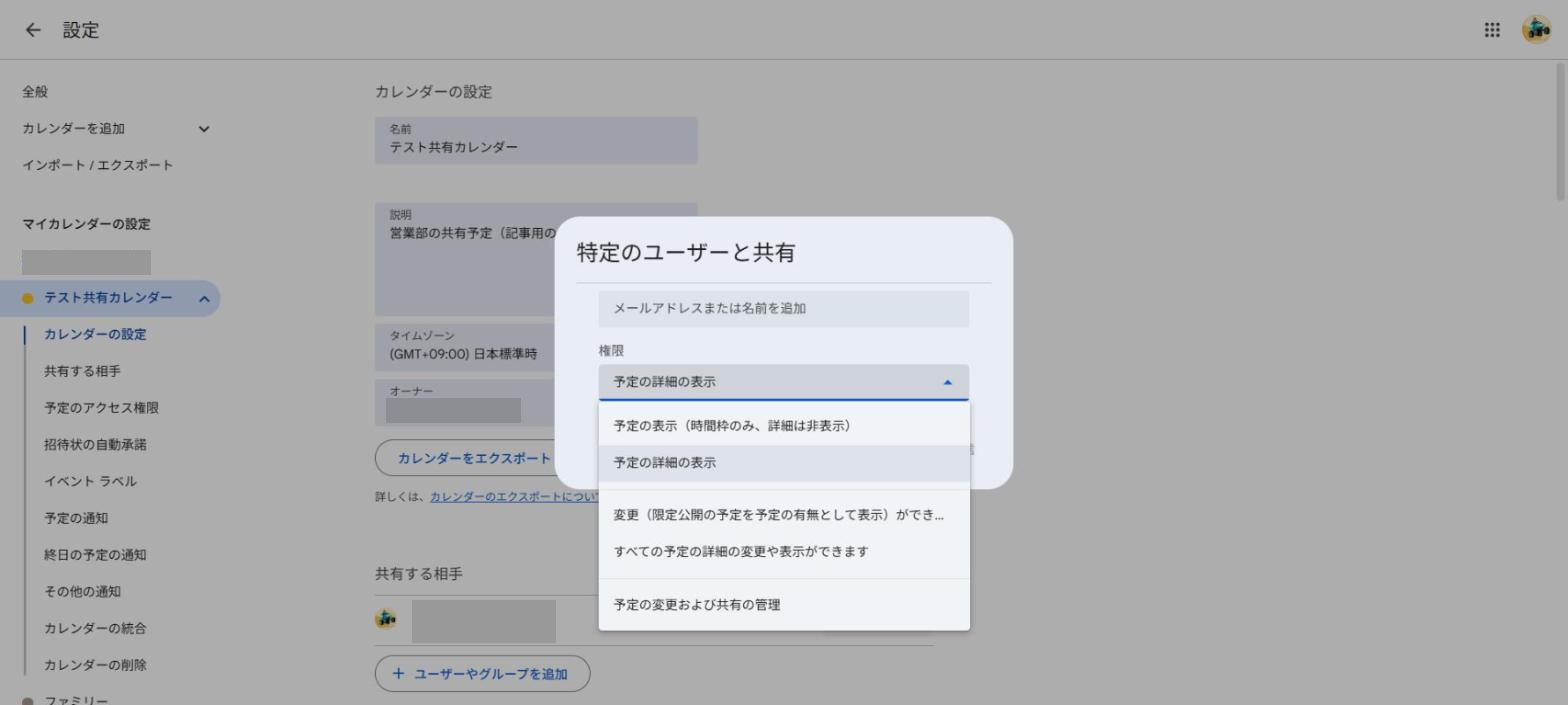Open the account avatar menu
This screenshot has height=705, width=1568.
coord(1536,30)
